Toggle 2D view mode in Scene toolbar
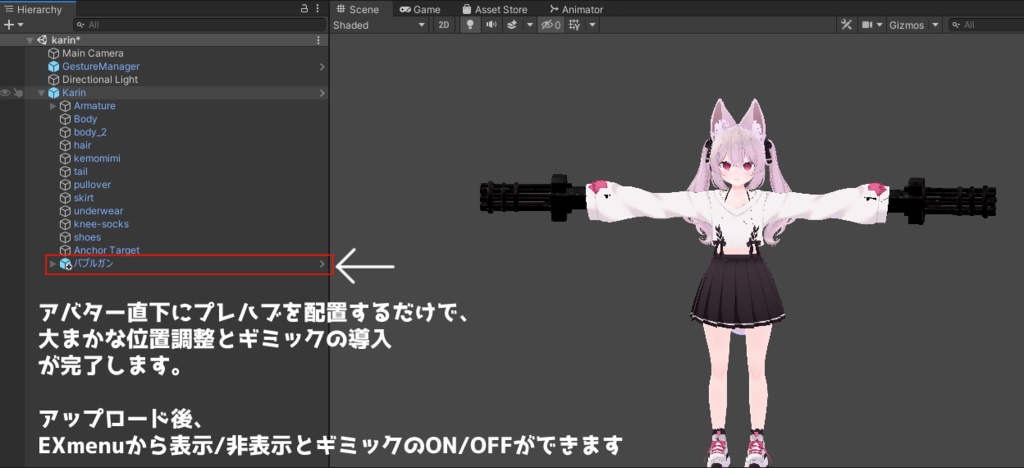 click(x=443, y=25)
